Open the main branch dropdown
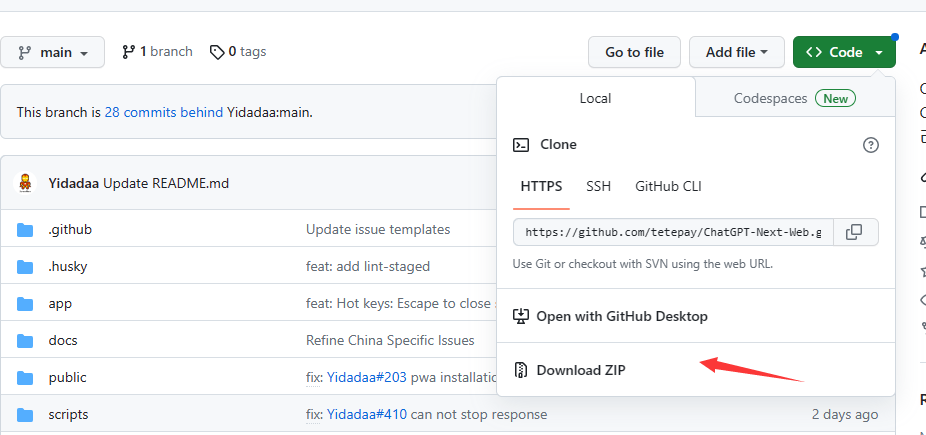The width and height of the screenshot is (926, 435). pyautogui.click(x=53, y=52)
